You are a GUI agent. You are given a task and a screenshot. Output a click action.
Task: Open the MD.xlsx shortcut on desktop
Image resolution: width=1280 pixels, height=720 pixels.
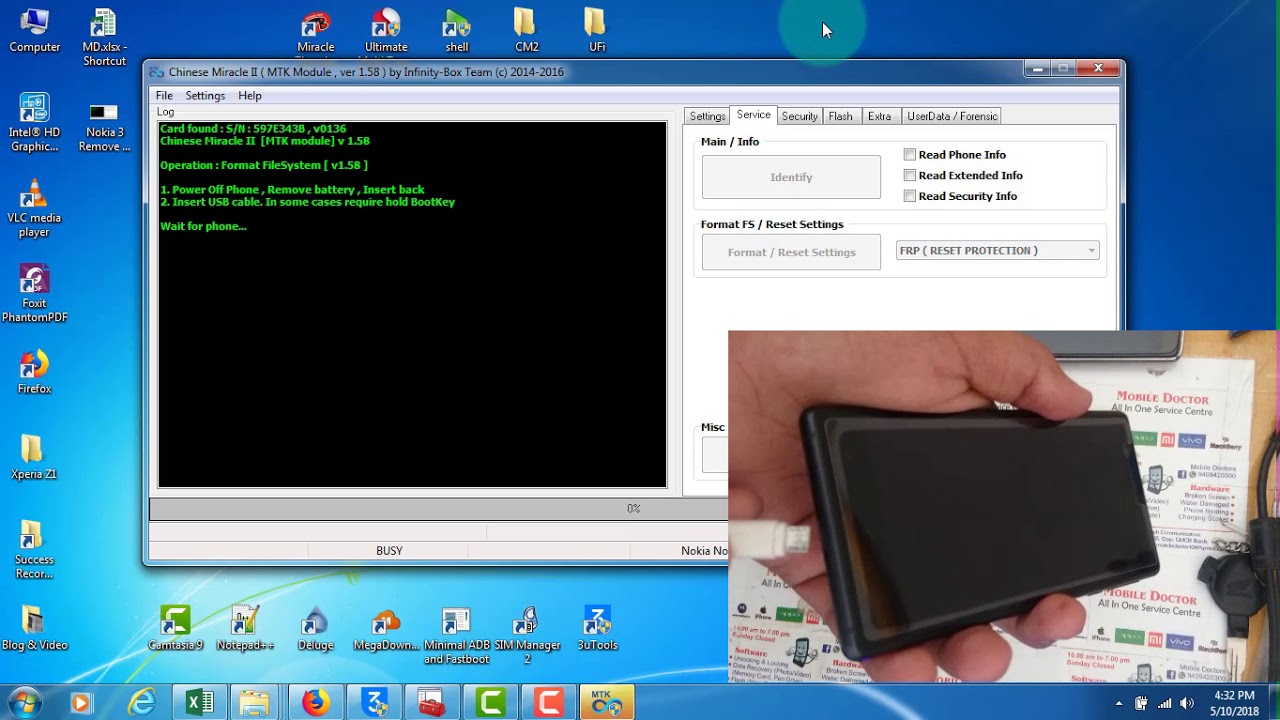pos(104,37)
